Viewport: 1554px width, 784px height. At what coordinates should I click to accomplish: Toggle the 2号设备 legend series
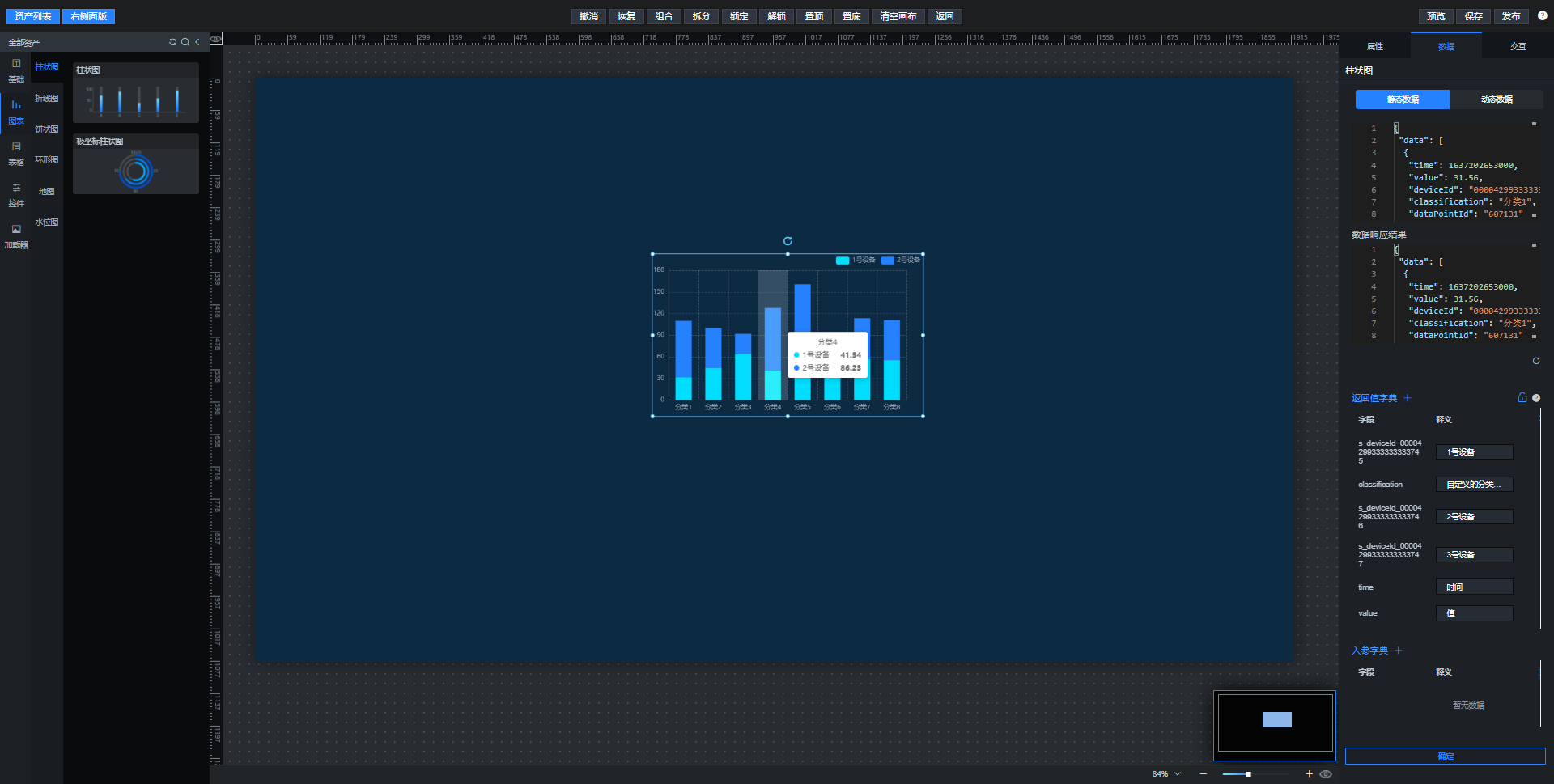(x=900, y=260)
